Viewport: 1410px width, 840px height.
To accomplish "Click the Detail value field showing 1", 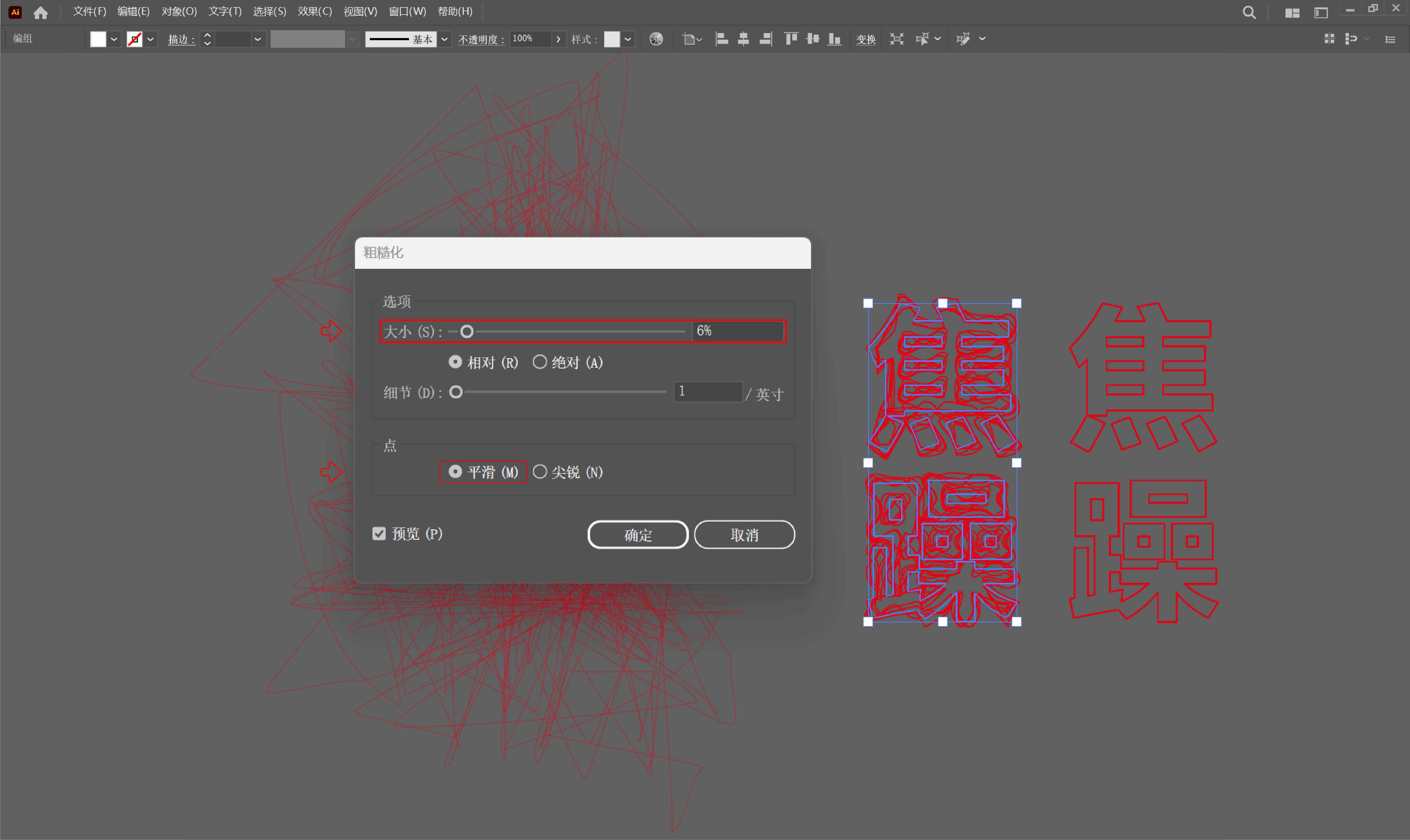I will point(708,392).
